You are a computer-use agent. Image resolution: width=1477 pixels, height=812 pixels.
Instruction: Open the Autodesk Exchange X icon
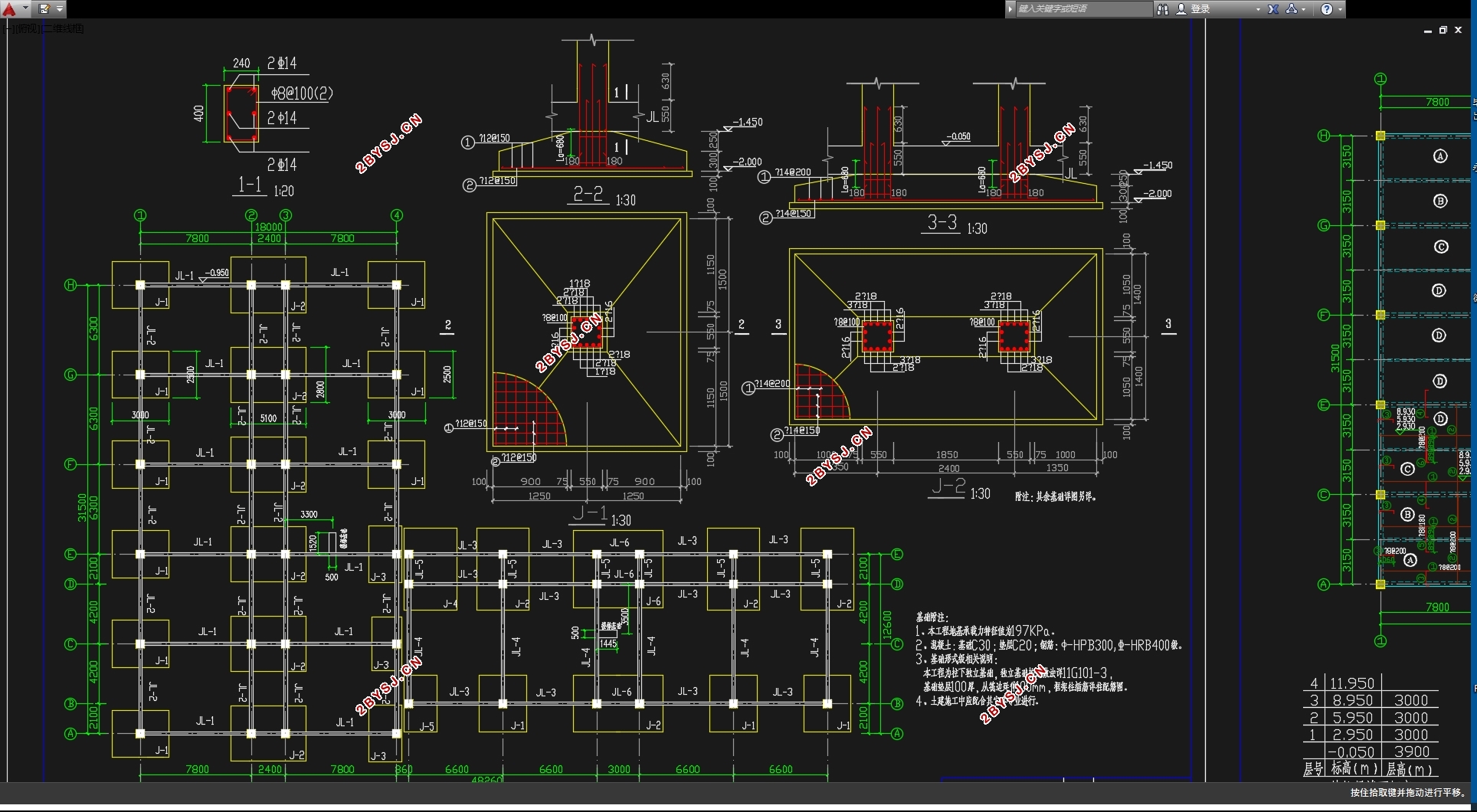point(1273,9)
